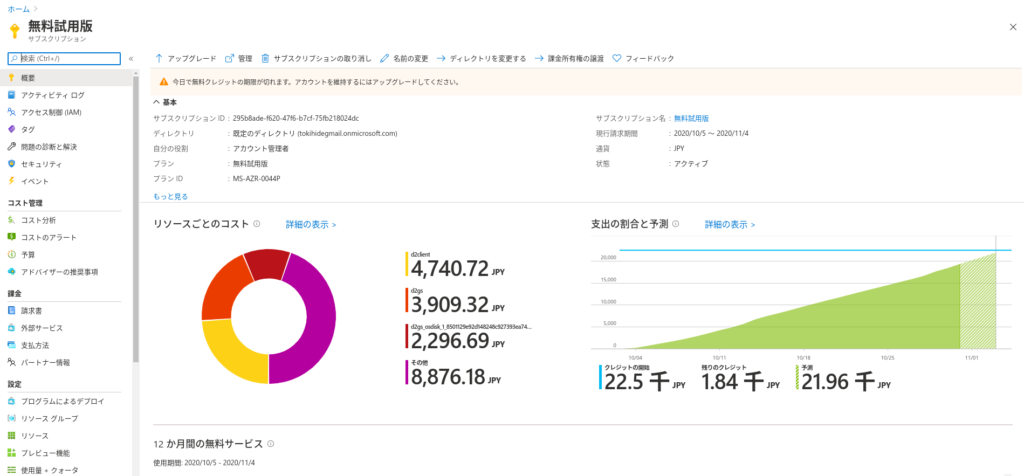Click the arrow icon beside 課金所有権の譲渡

click(x=539, y=58)
